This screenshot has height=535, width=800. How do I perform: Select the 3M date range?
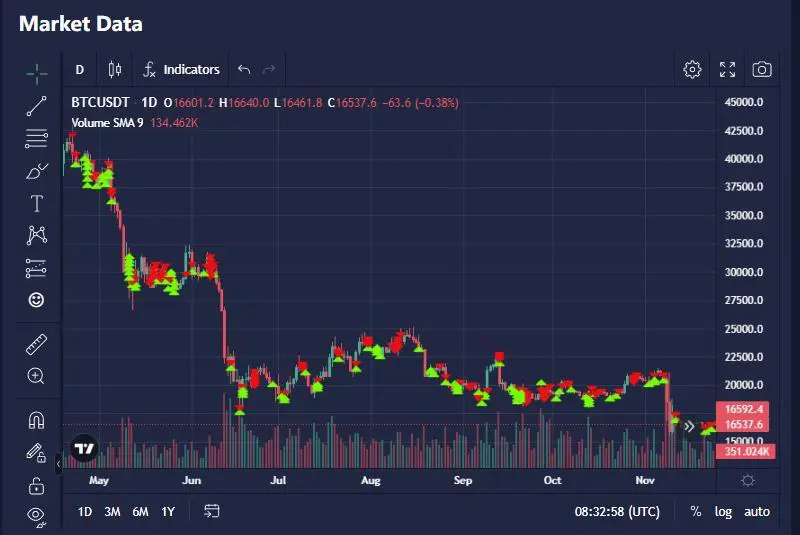tap(112, 511)
